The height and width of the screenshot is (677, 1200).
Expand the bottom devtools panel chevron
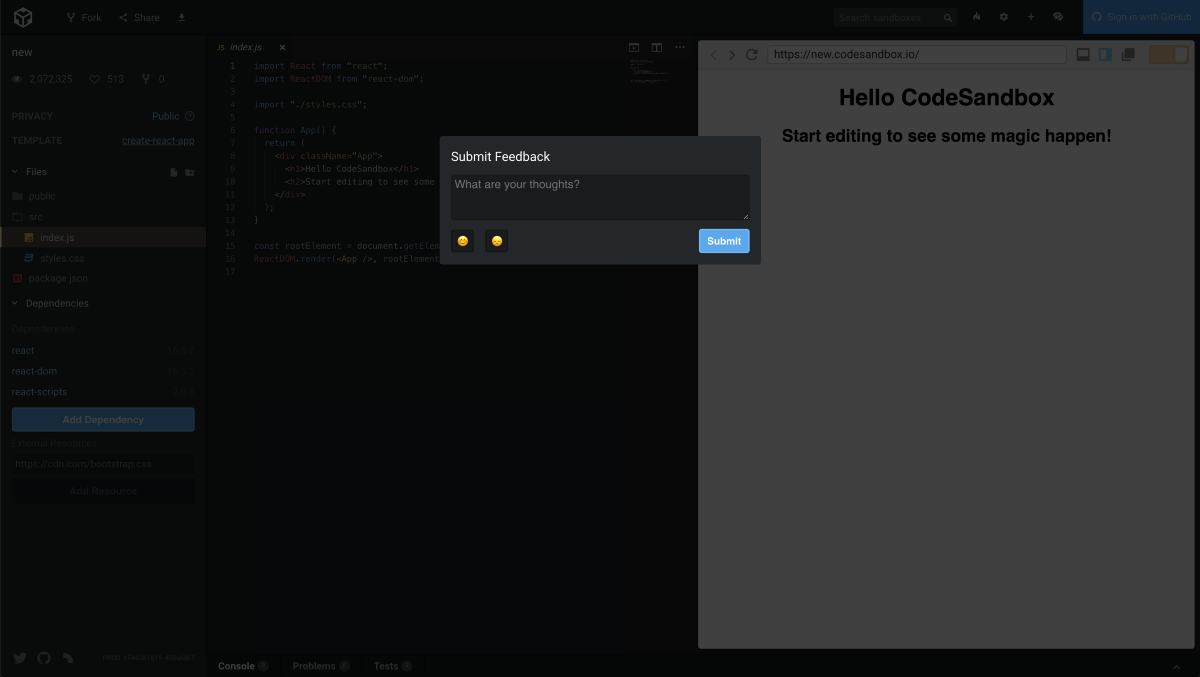pyautogui.click(x=1177, y=666)
